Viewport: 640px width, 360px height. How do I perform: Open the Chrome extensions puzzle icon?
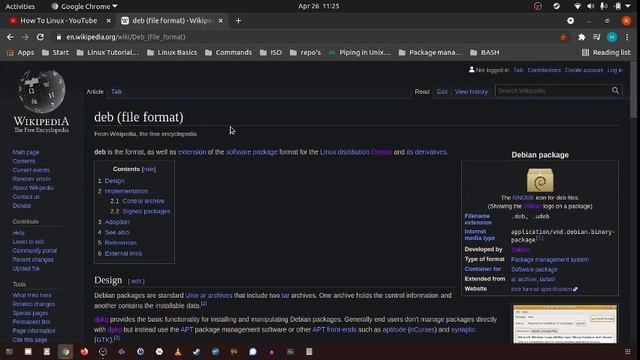coord(582,37)
